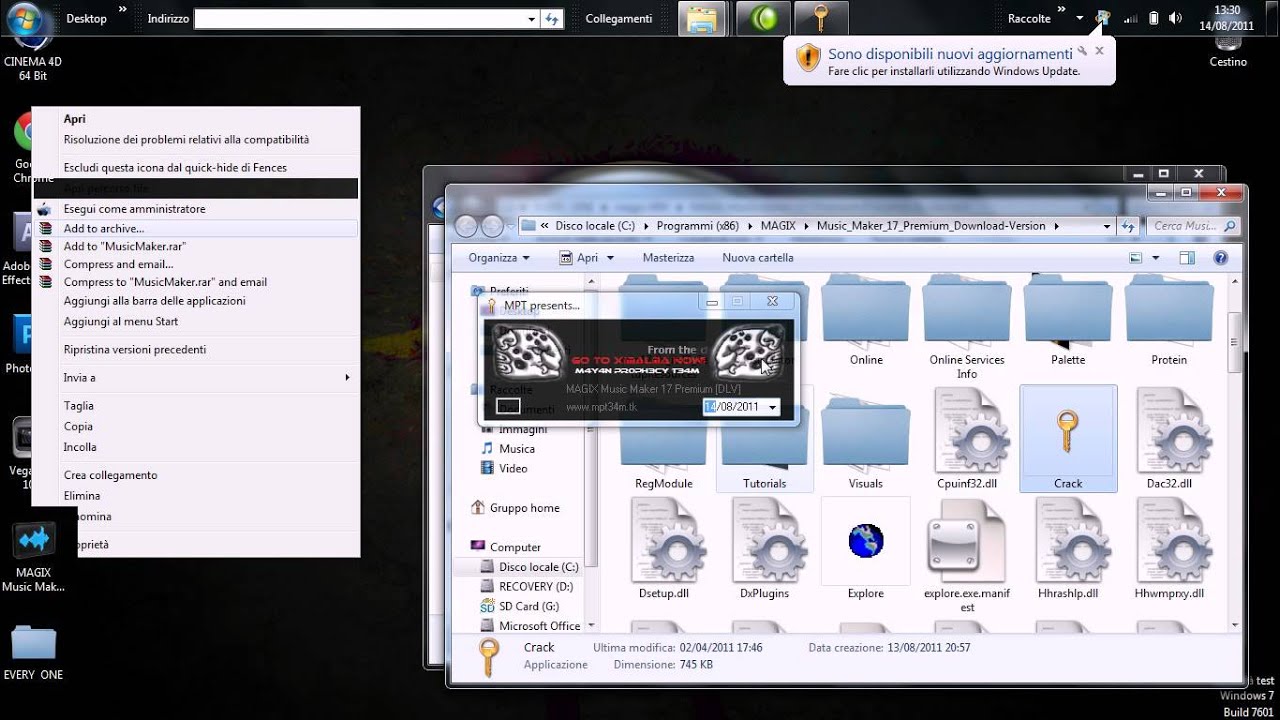Viewport: 1280px width, 720px height.
Task: Dismiss the Windows Update notification balloon
Action: (1100, 50)
